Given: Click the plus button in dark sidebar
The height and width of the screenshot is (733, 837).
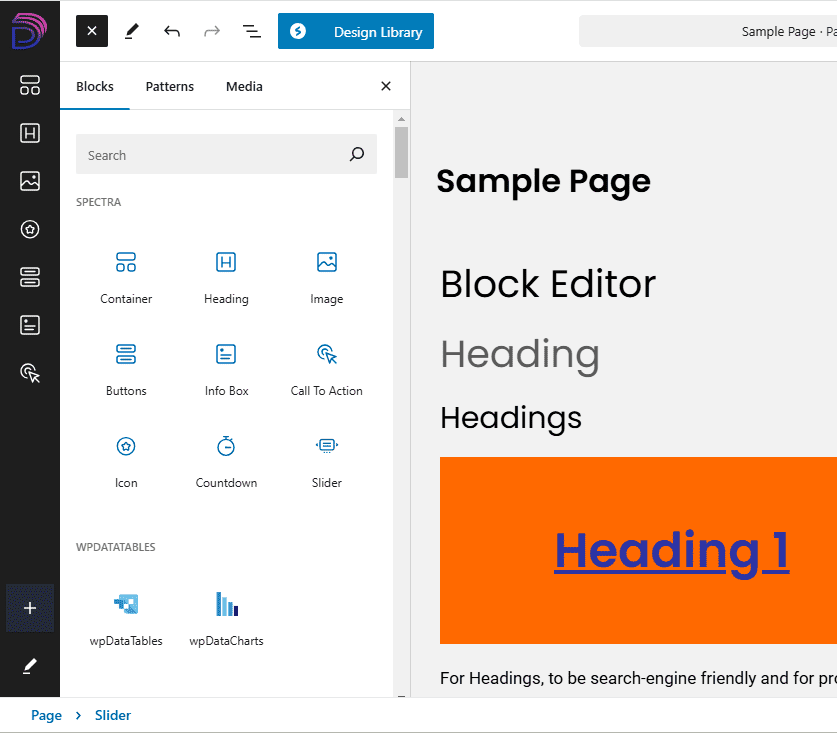Looking at the screenshot, I should (x=30, y=608).
